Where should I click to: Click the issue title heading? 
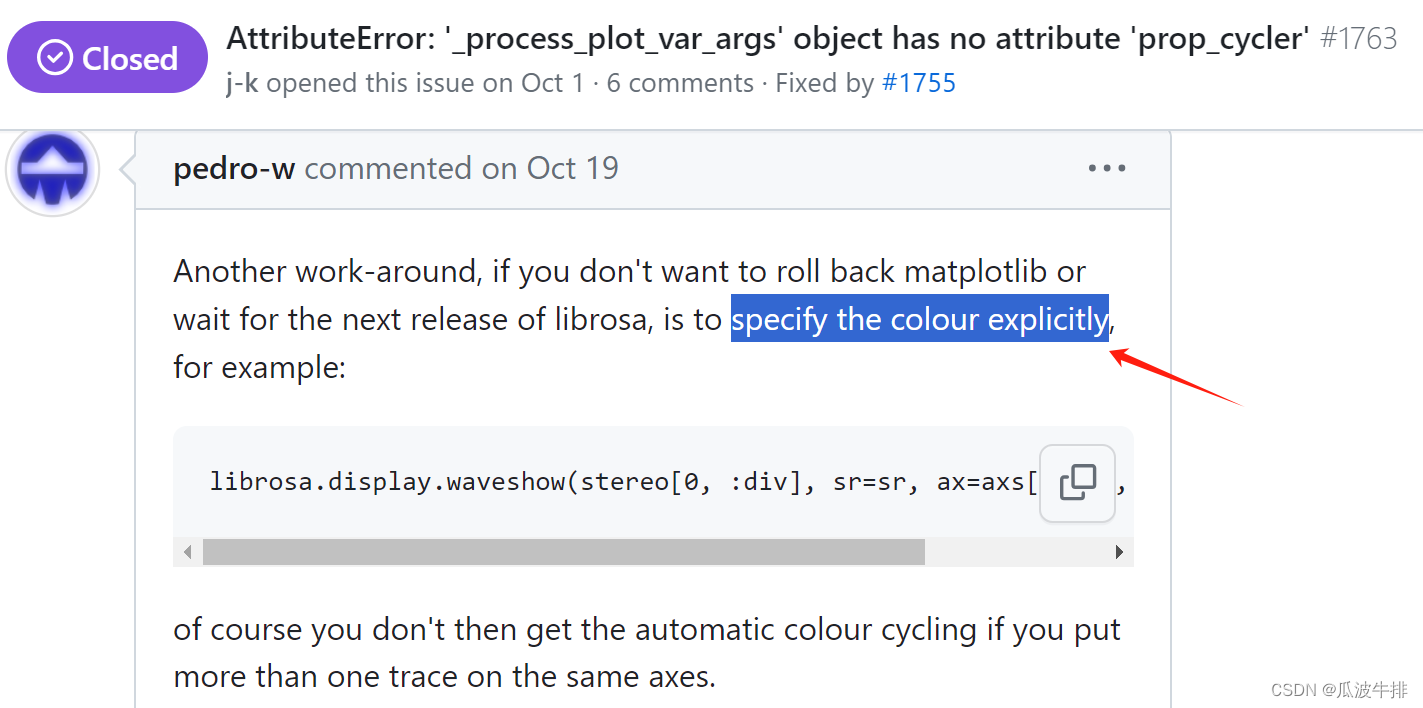765,38
